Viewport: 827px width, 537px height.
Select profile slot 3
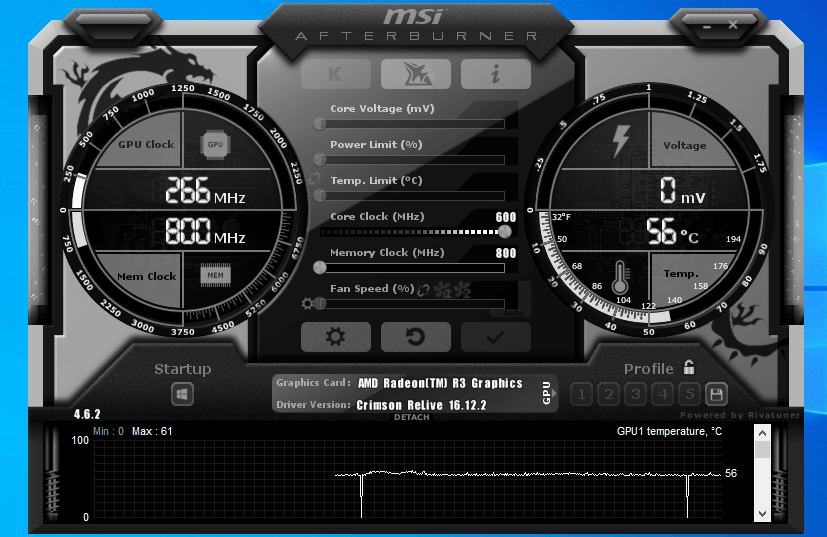point(636,394)
